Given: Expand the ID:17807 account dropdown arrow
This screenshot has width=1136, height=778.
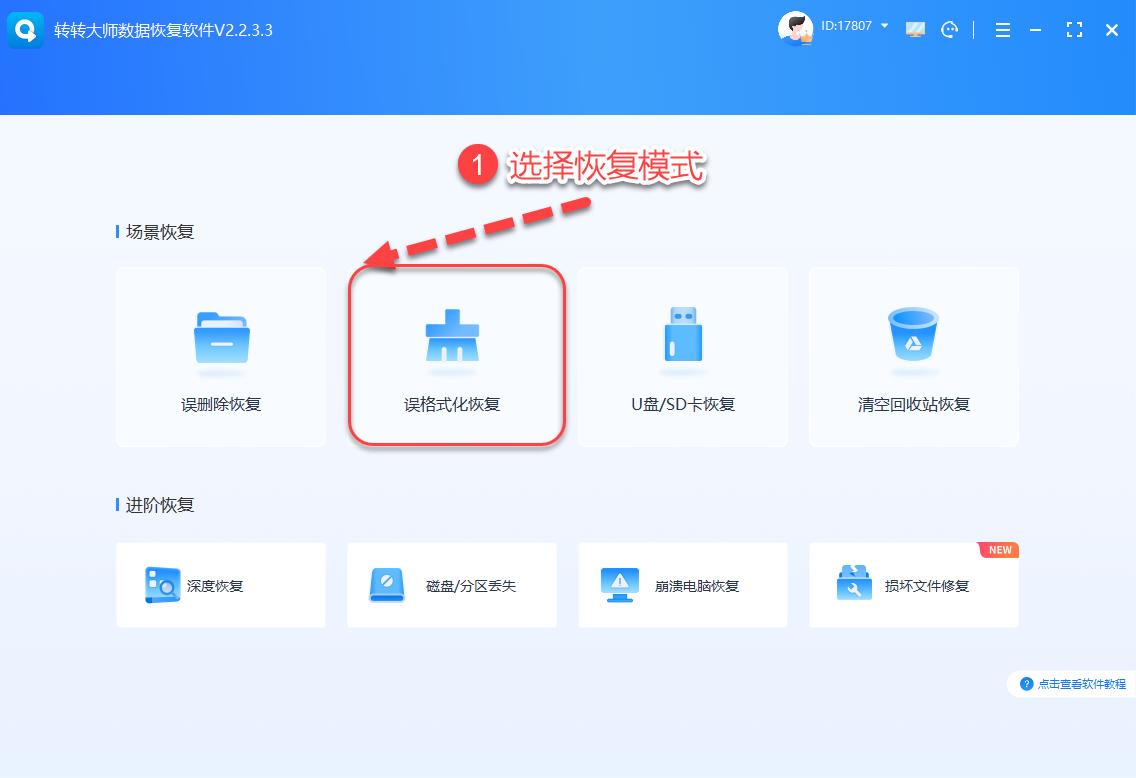Looking at the screenshot, I should 881,27.
